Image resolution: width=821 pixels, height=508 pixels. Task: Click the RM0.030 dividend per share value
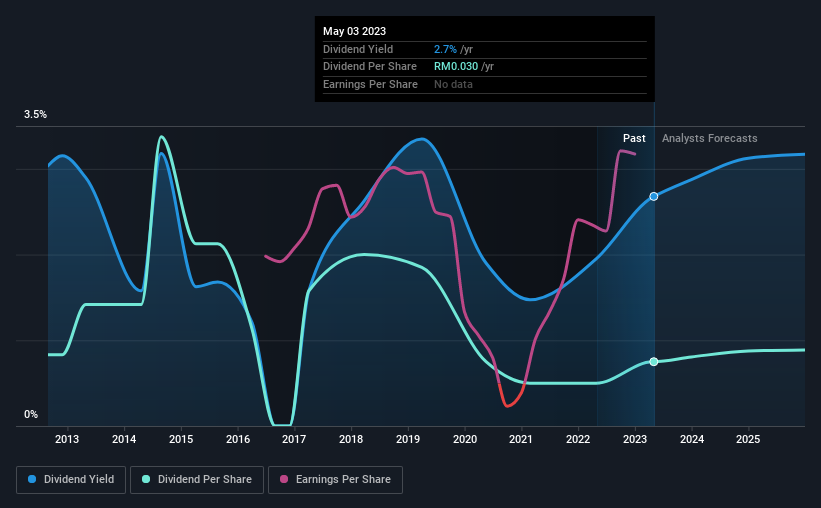pos(456,67)
